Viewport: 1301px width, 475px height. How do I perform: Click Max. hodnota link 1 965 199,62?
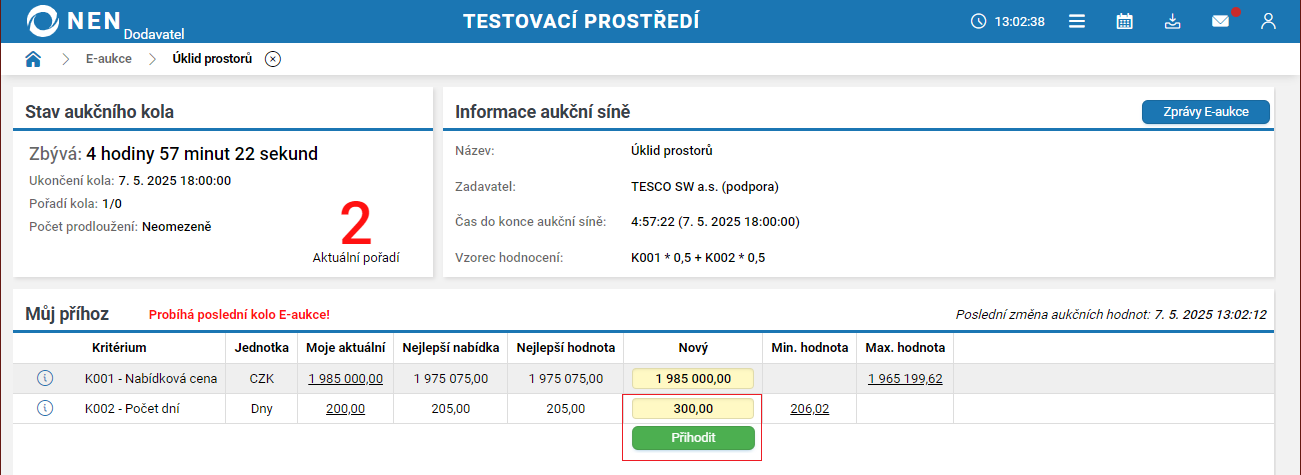tap(905, 378)
